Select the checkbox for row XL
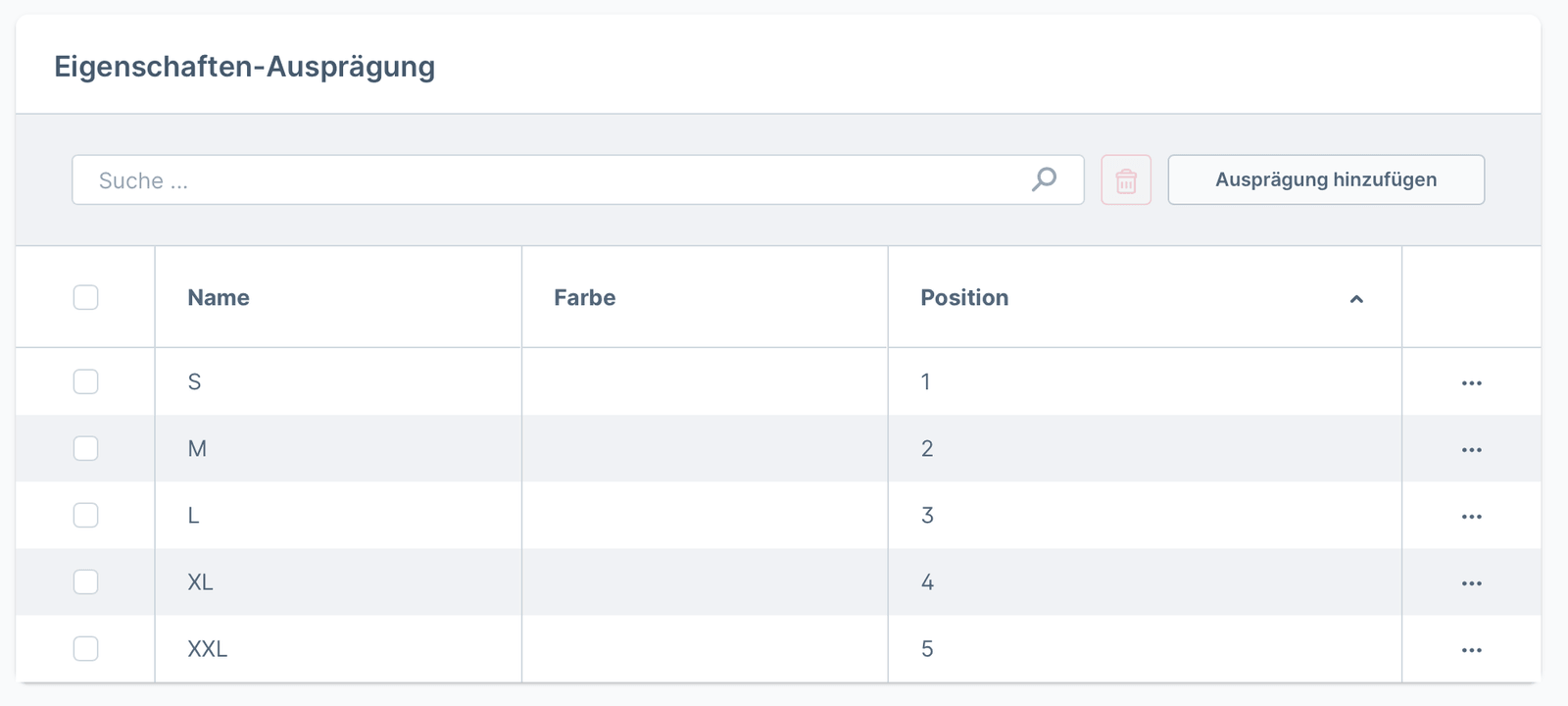Screen dimensions: 1568x706 86,581
